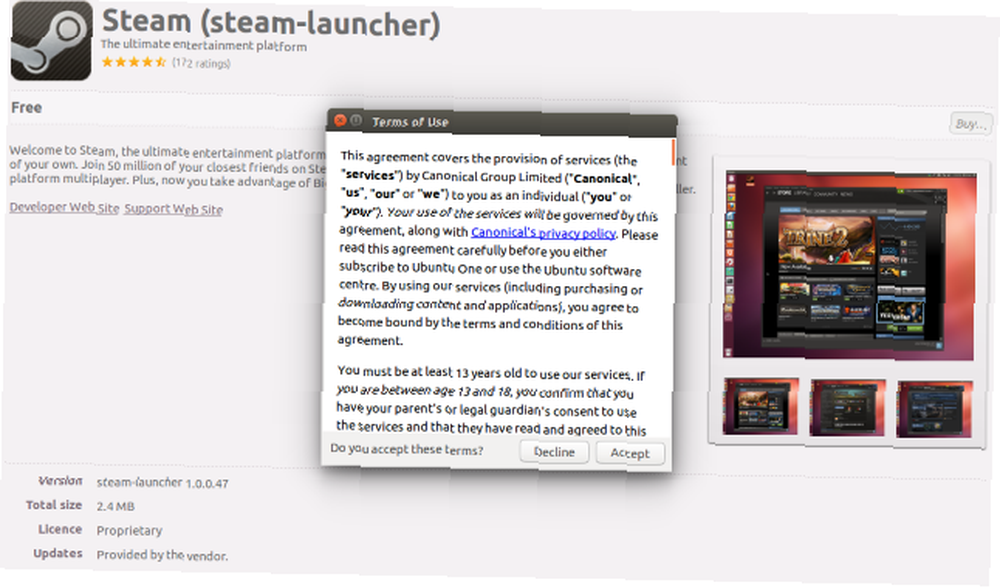The width and height of the screenshot is (1000, 588).
Task: Click the "Steam (steam-launcher)" heading
Action: pos(271,22)
